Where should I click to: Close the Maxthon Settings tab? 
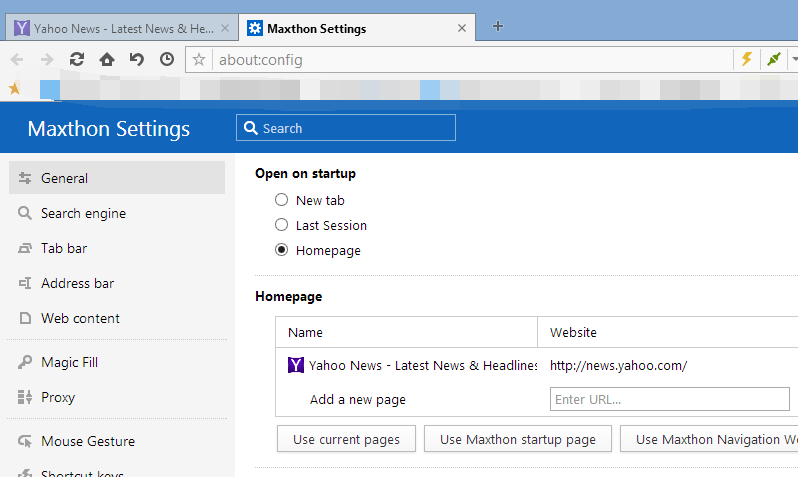[462, 29]
